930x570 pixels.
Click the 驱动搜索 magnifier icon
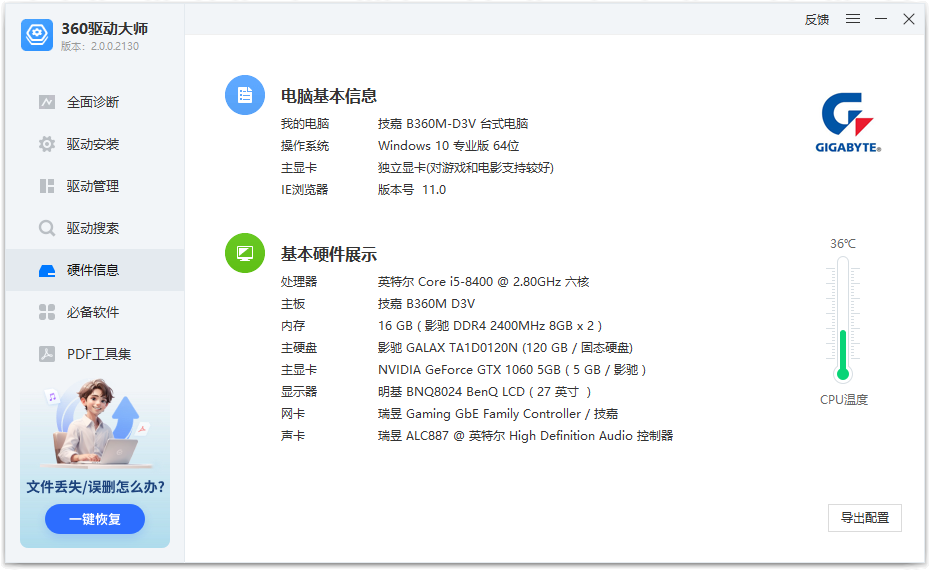47,228
